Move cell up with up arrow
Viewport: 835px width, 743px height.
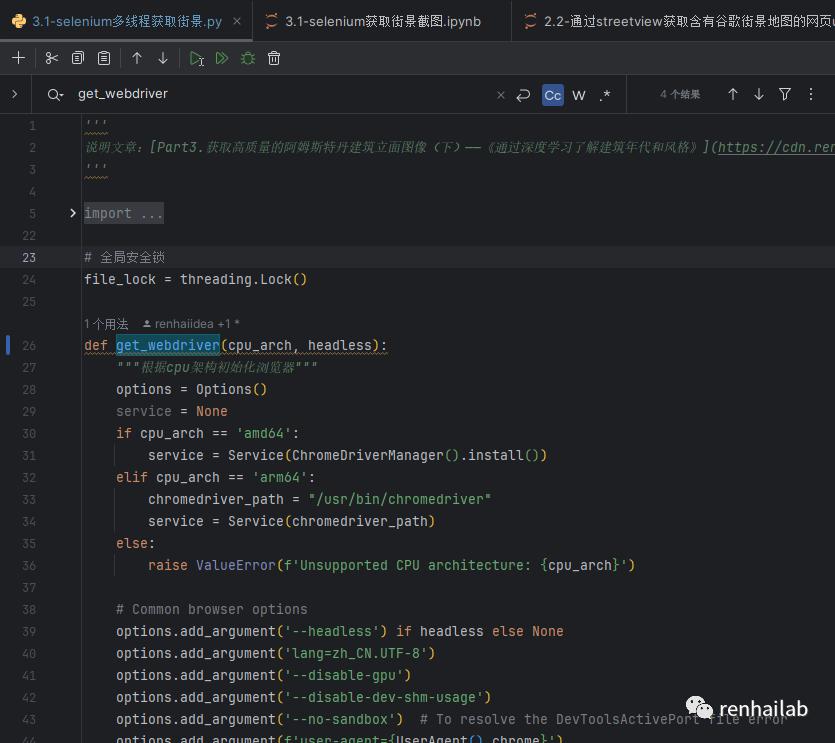click(x=137, y=58)
